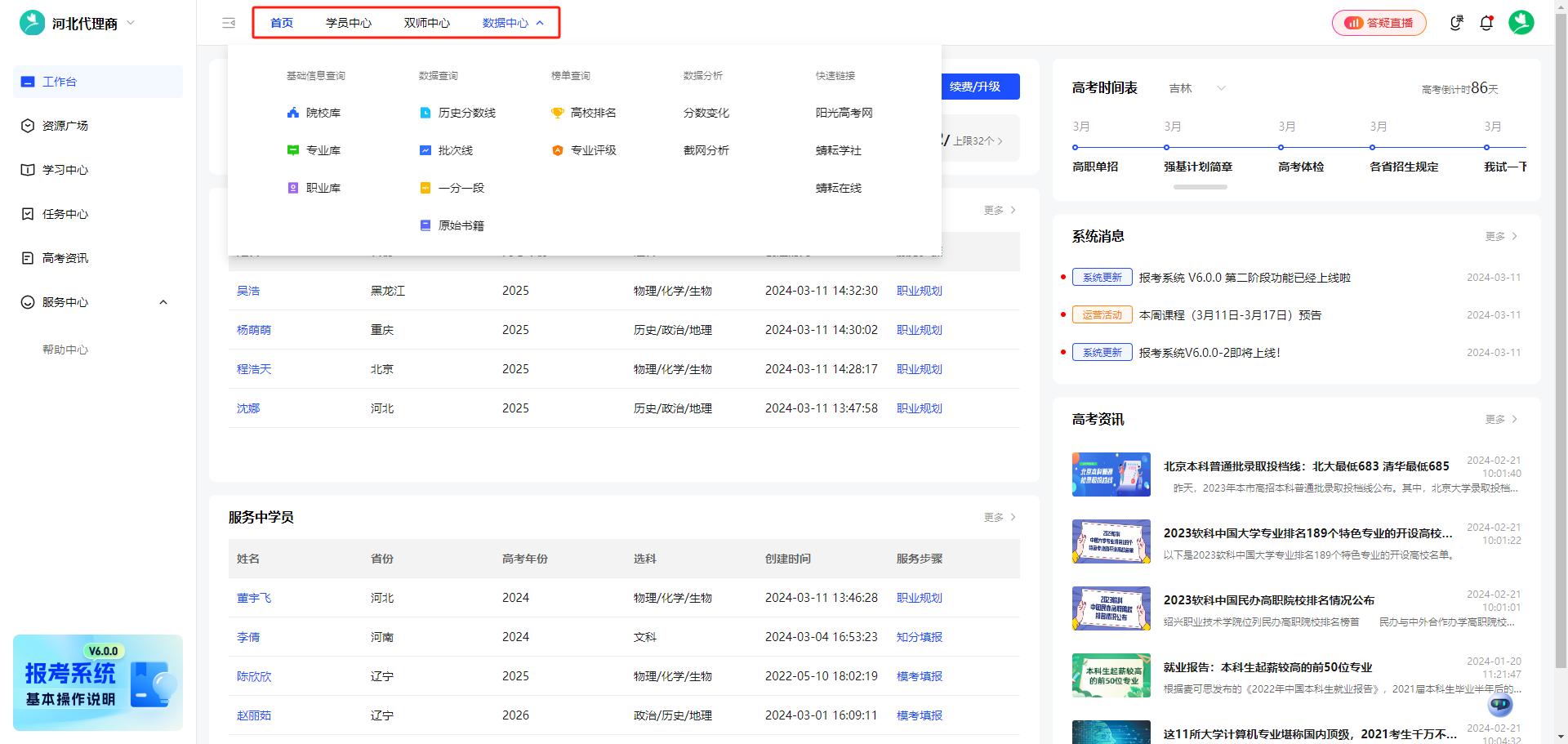This screenshot has height=744, width=1568.
Task: Open student 吴浩's record
Action: 248,291
